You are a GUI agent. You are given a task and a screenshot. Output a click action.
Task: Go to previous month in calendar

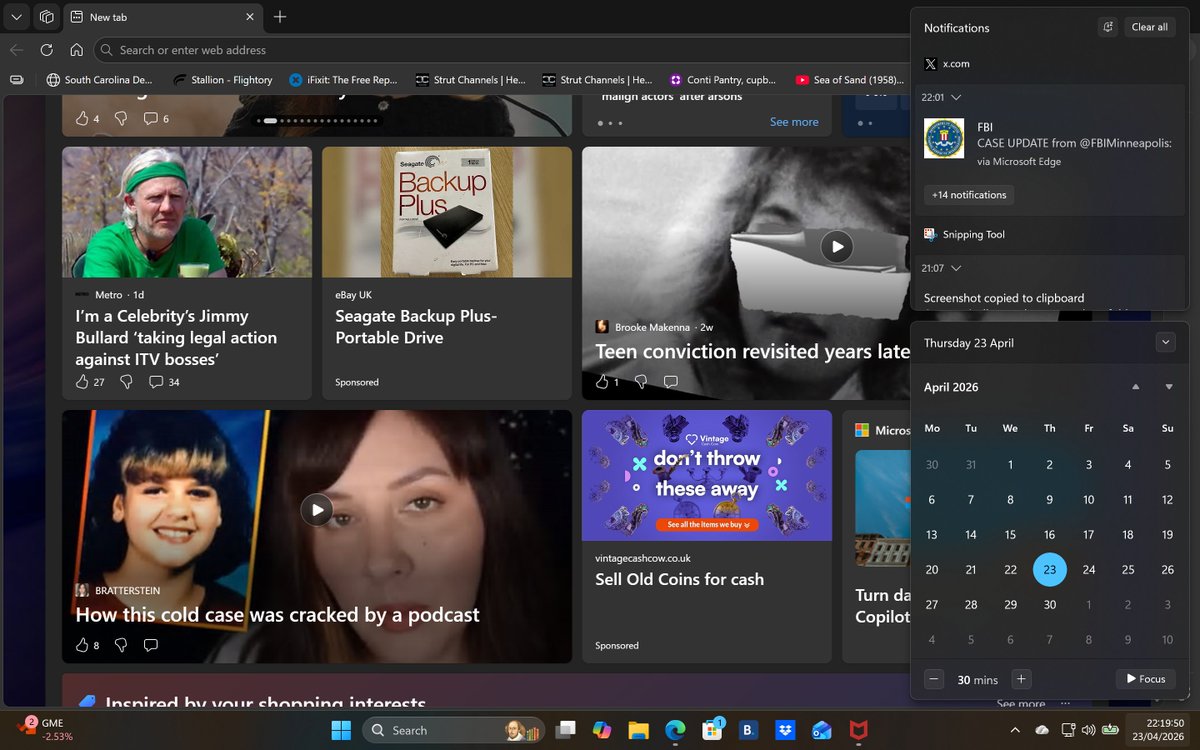click(1135, 387)
